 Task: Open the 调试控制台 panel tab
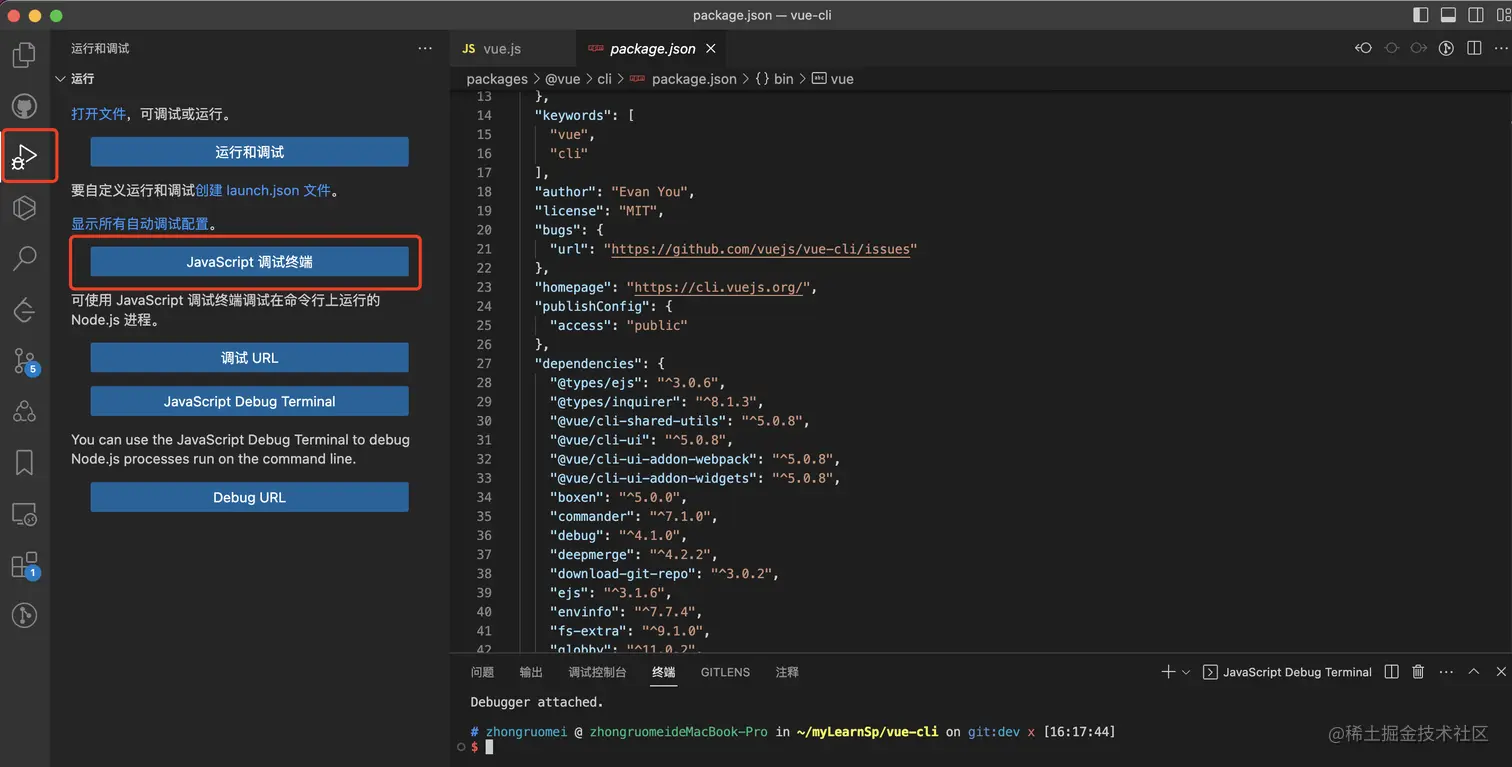597,672
